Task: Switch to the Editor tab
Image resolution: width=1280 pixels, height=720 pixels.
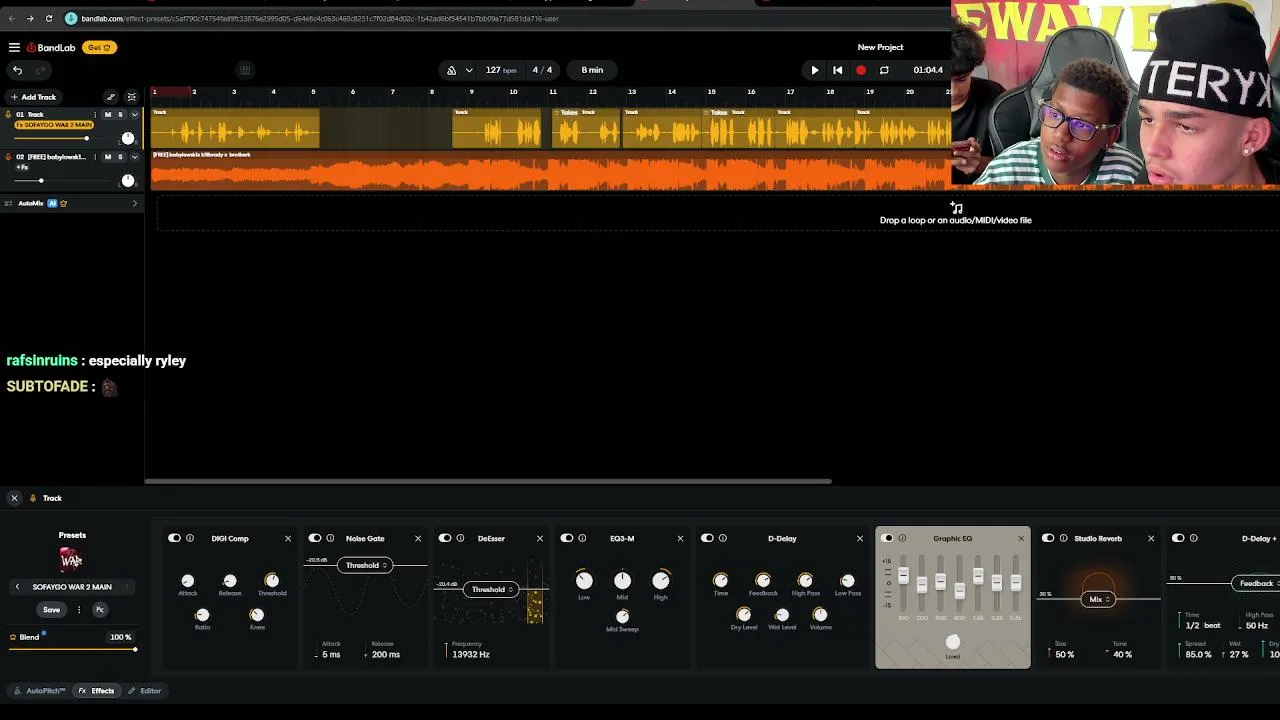Action: coord(144,691)
